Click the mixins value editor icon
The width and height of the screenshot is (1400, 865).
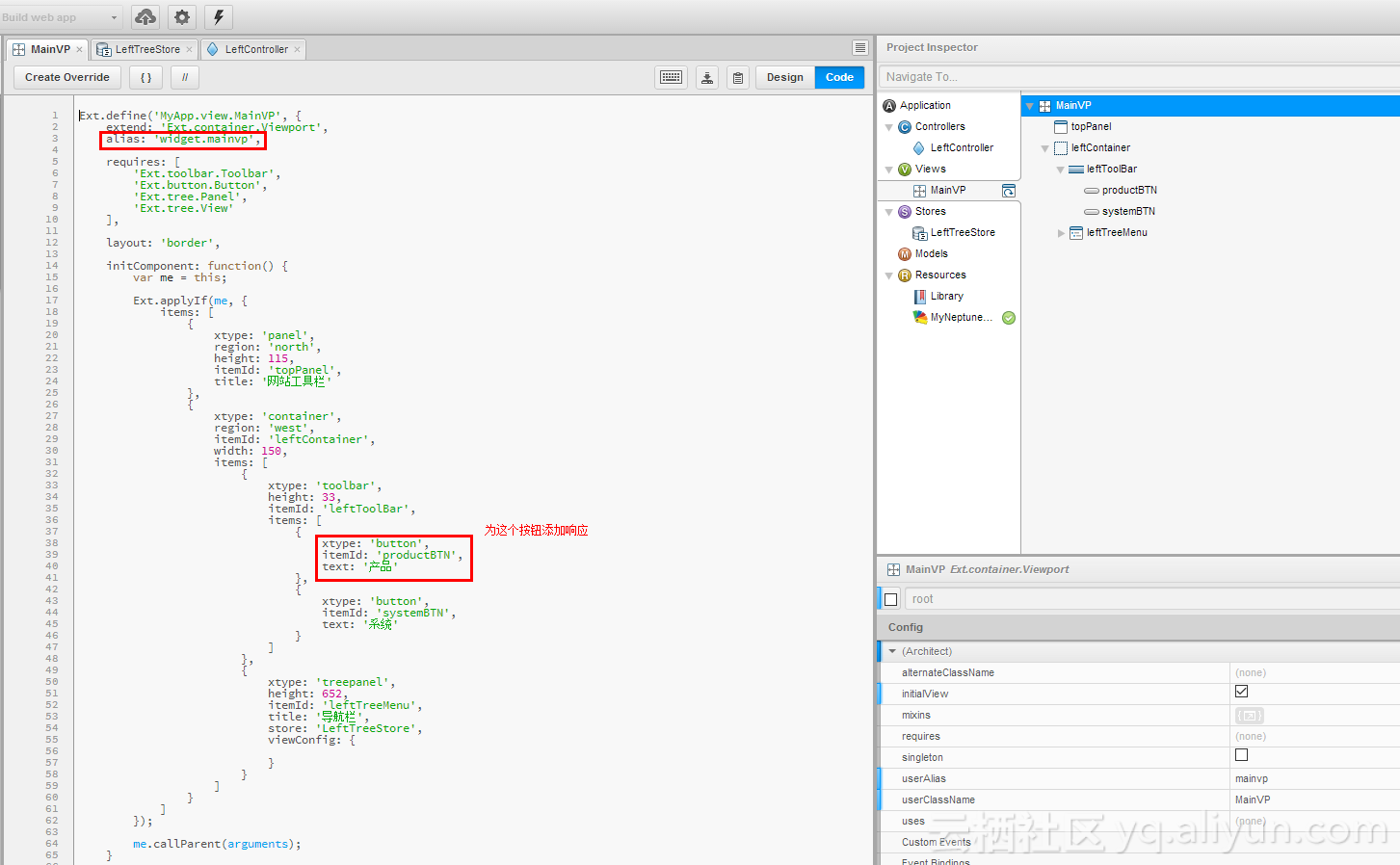click(x=1249, y=716)
